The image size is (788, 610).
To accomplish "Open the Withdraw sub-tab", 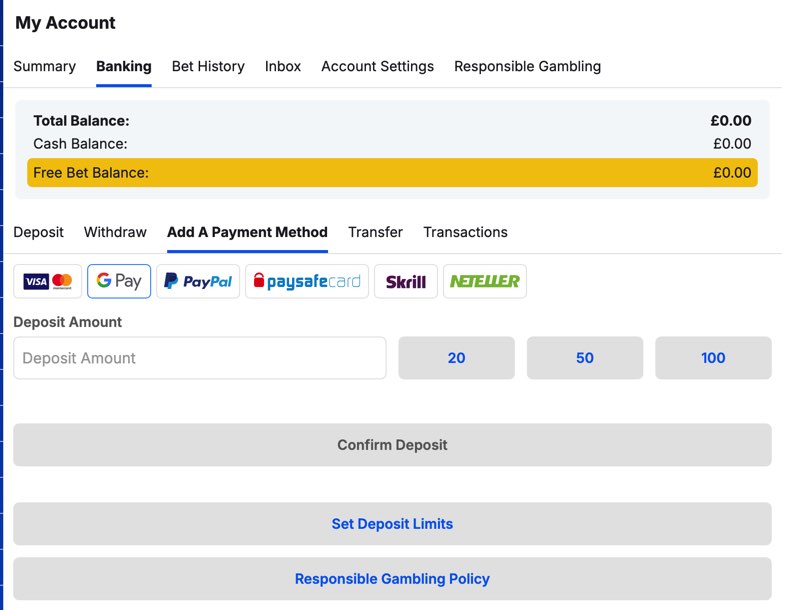I will click(115, 232).
